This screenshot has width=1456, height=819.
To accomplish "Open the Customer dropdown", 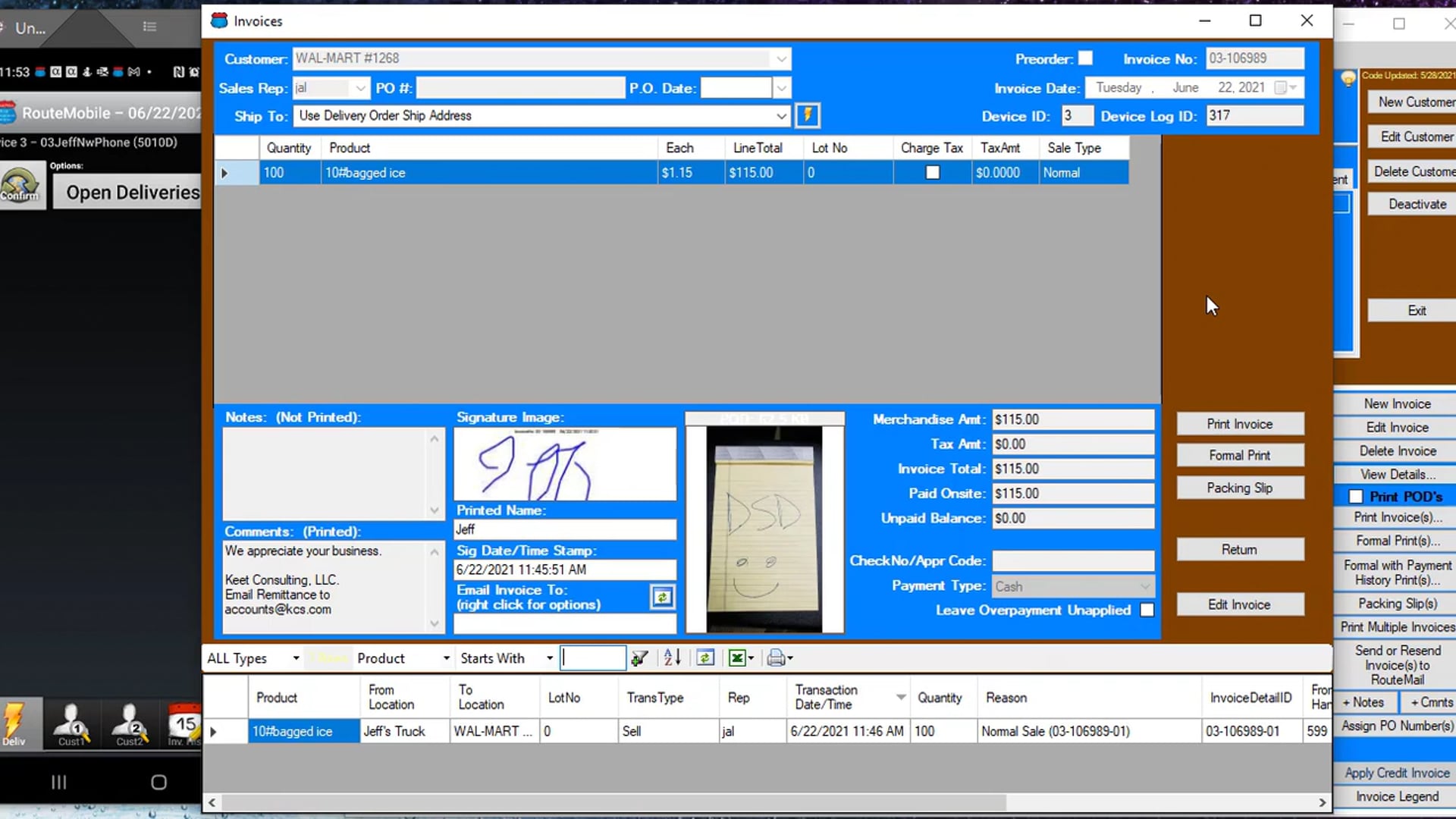I will (781, 59).
